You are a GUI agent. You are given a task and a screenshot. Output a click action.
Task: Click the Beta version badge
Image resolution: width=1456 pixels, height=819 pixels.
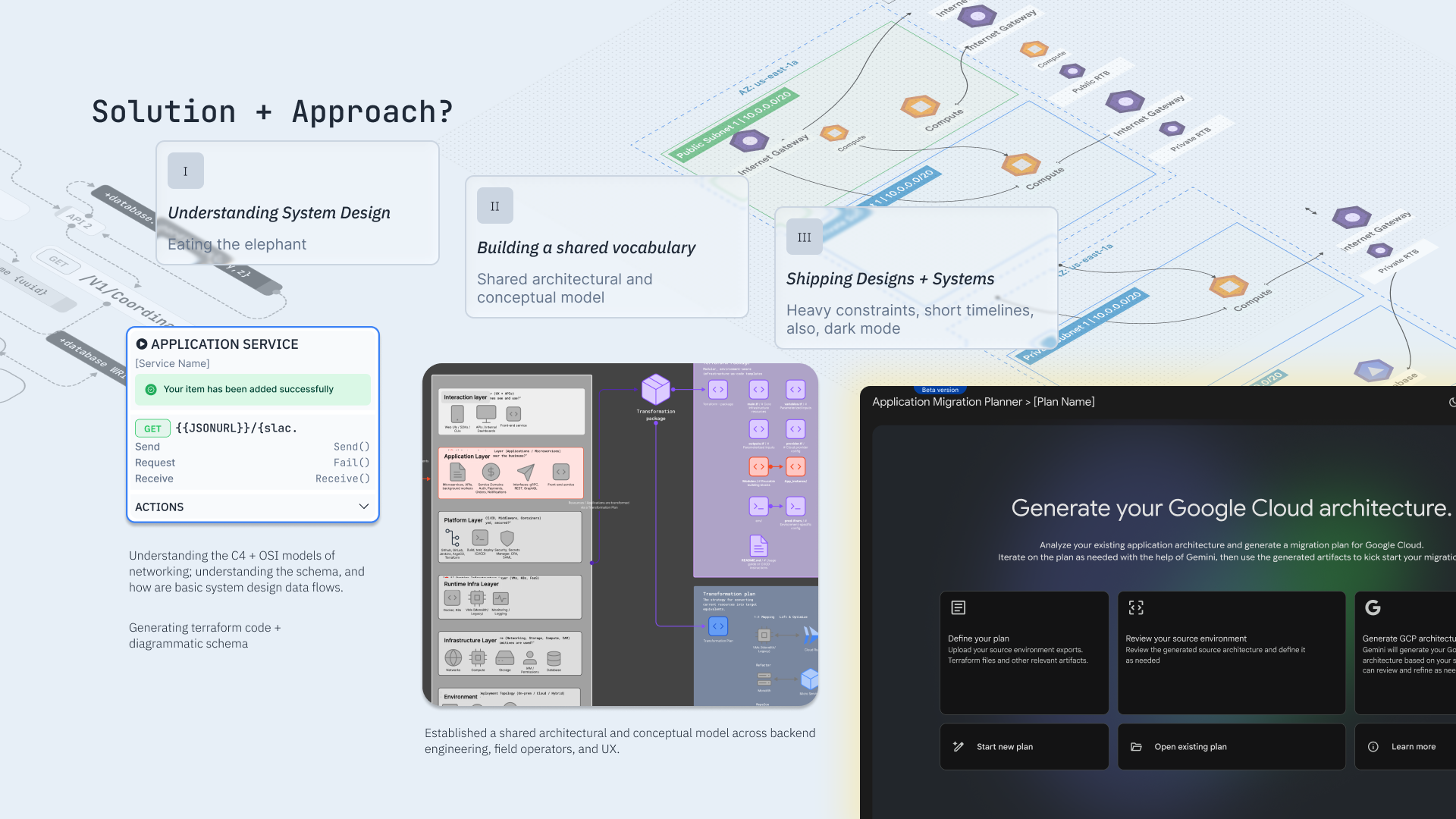940,390
